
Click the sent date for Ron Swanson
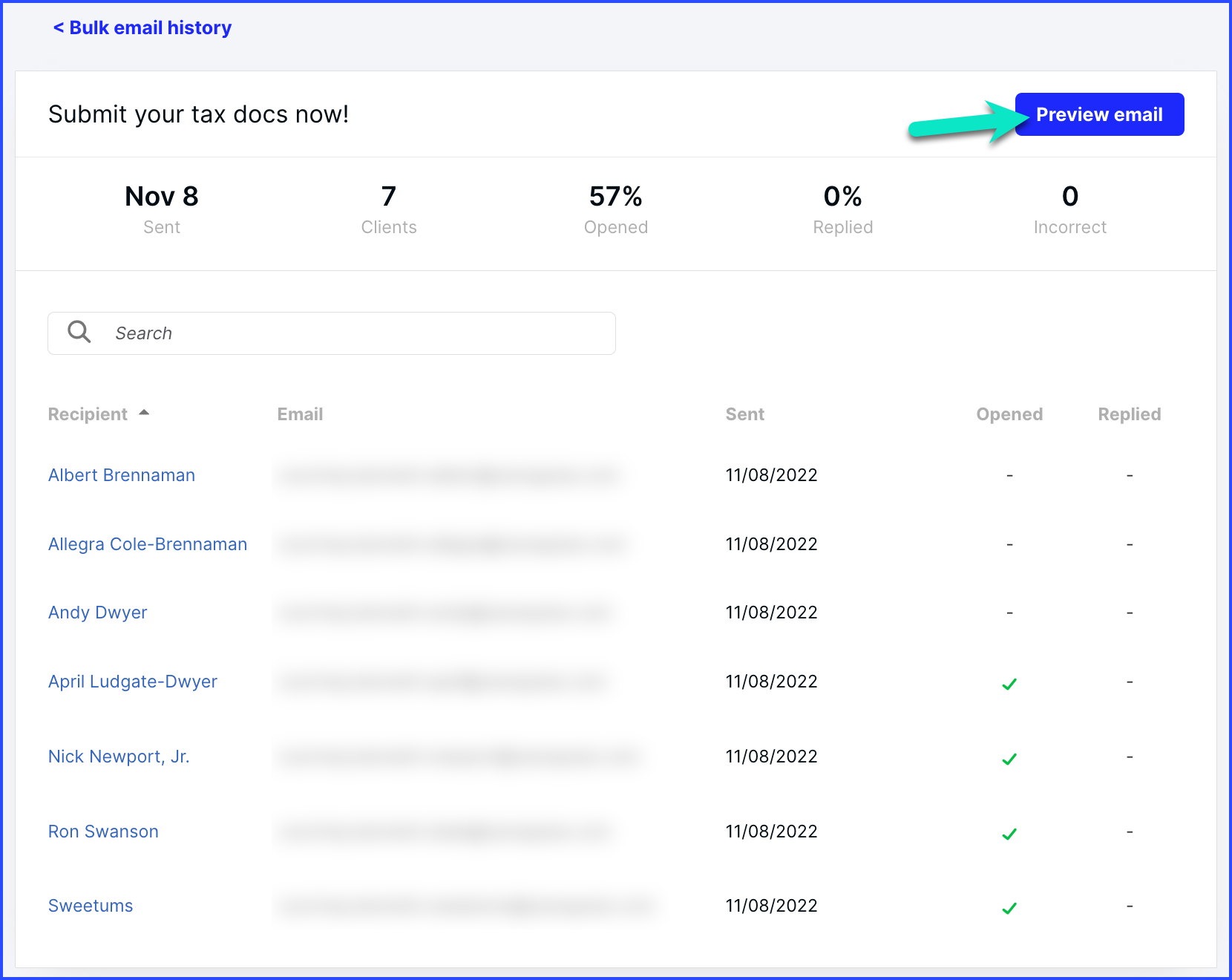pyautogui.click(x=771, y=832)
